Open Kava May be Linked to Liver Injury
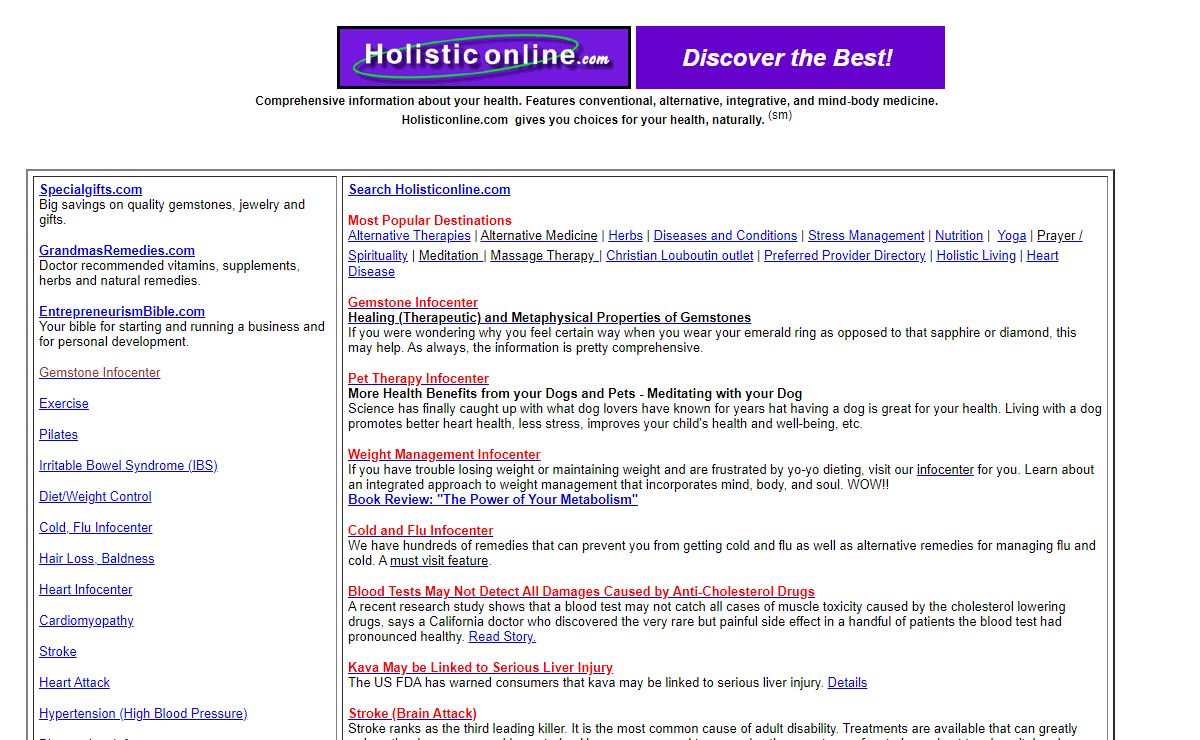This screenshot has width=1200, height=740. click(x=480, y=667)
